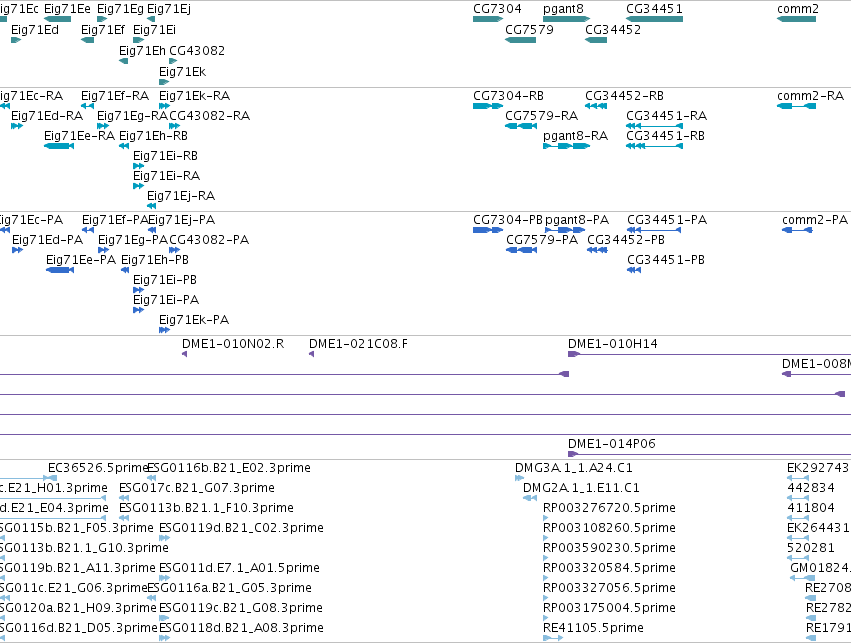The image size is (851, 643).
Task: Select the 442834 EST label
Action: pyautogui.click(x=811, y=487)
